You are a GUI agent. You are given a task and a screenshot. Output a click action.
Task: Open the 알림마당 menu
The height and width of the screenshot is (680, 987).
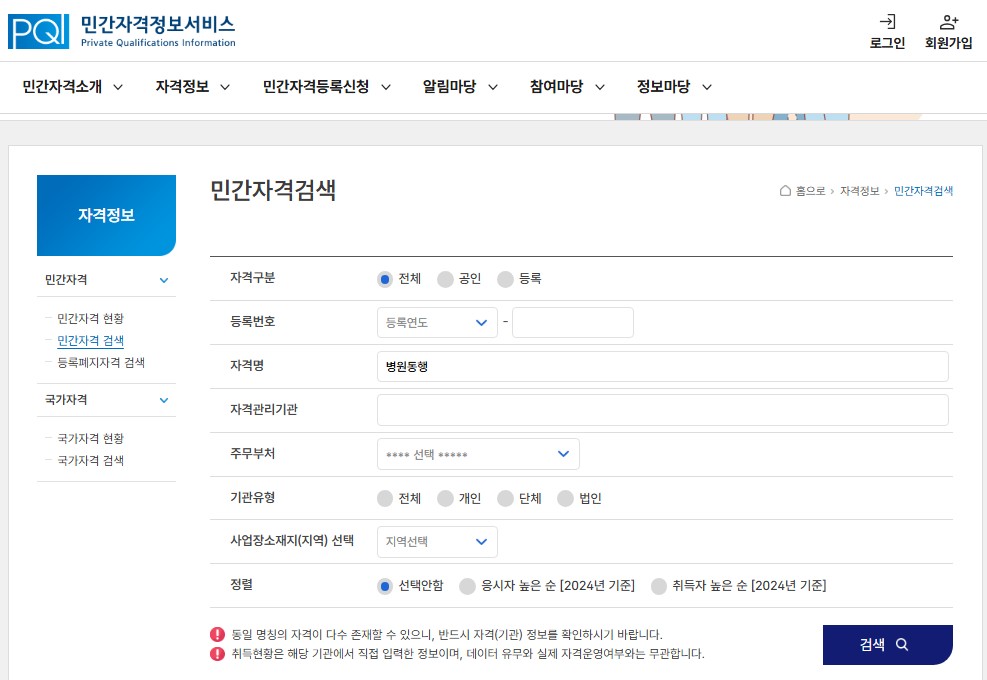451,87
